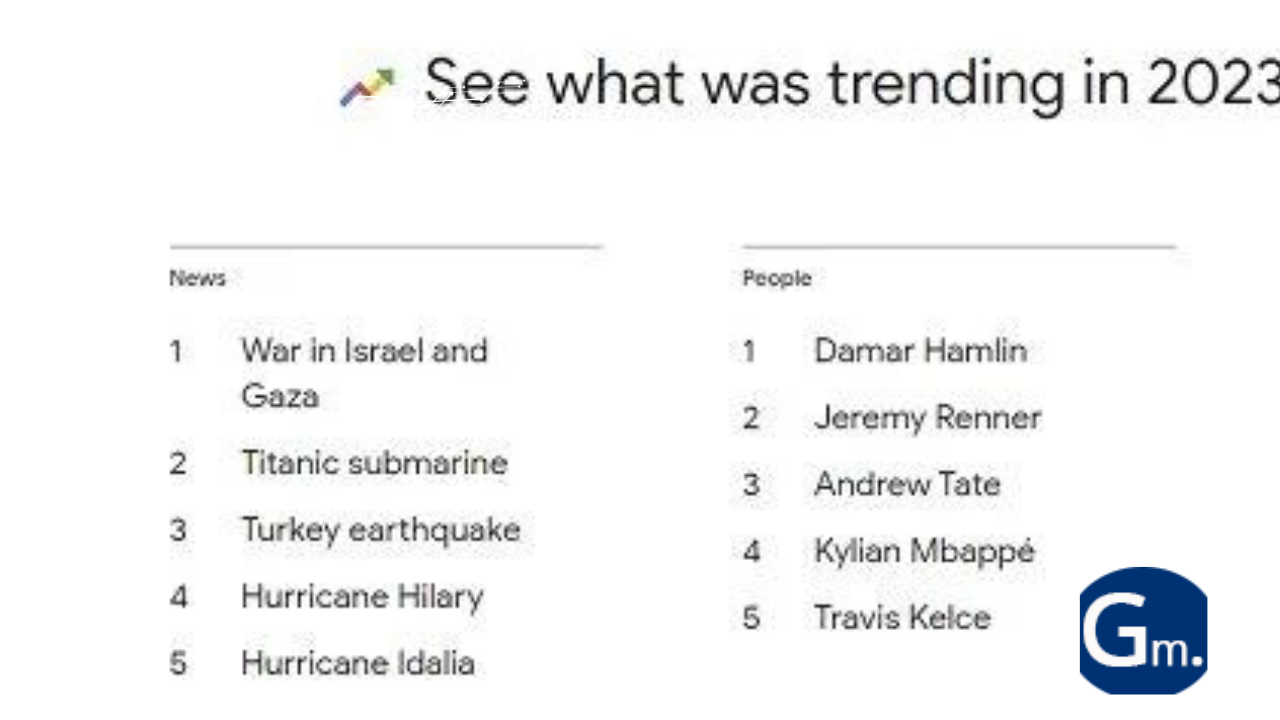Screen dimensions: 1280x720
Task: Select Andrew Tate from People list
Action: point(907,485)
